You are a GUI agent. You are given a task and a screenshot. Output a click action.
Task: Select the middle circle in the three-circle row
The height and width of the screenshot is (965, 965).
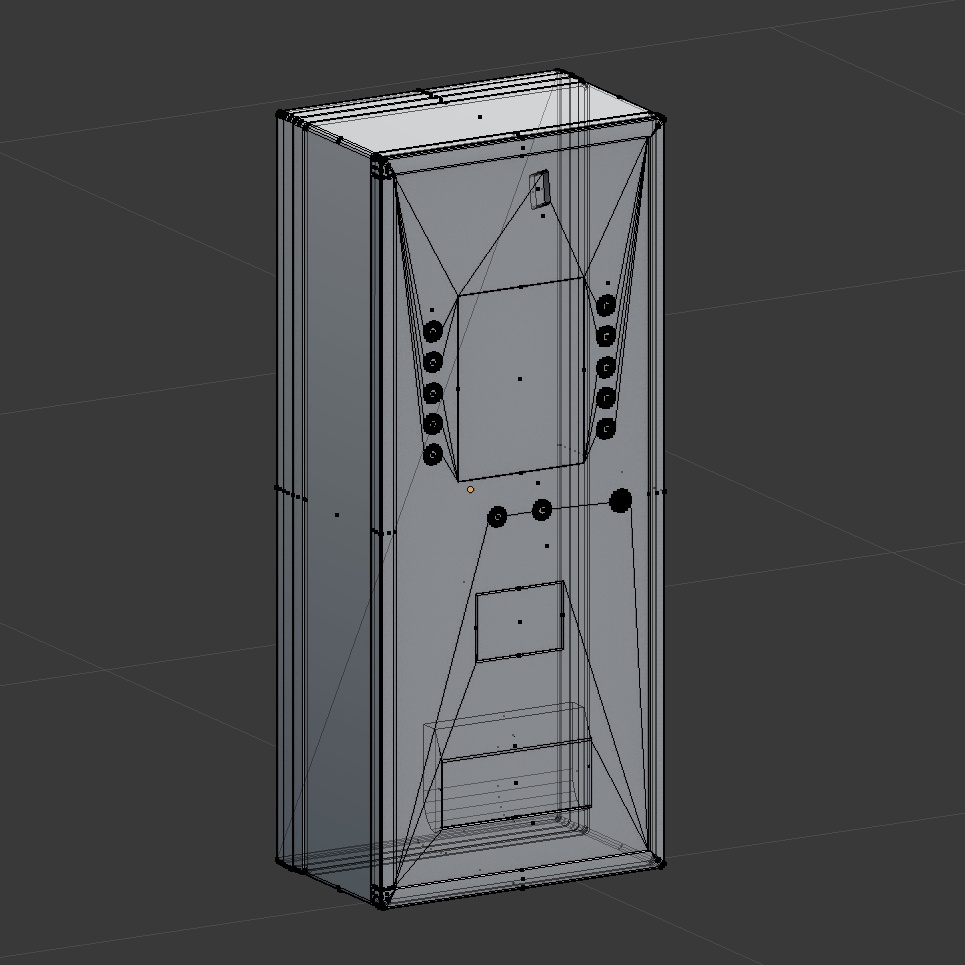point(542,510)
